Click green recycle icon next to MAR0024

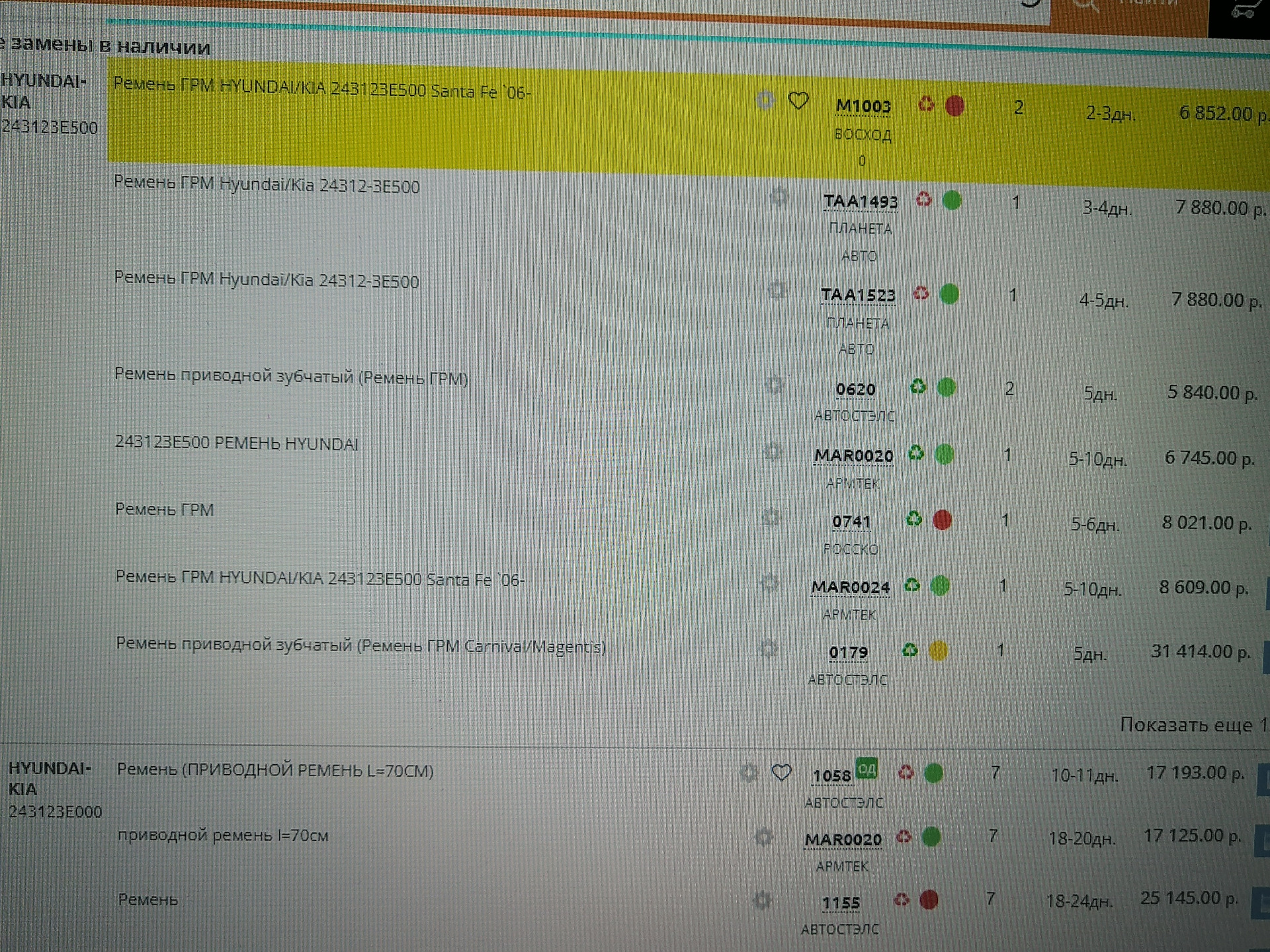(x=912, y=585)
